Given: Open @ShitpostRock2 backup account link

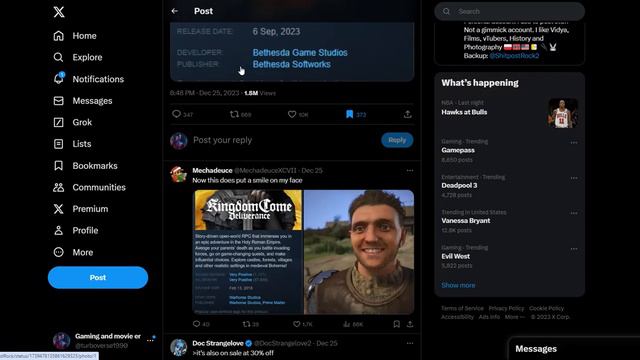Looking at the screenshot, I should pos(514,56).
